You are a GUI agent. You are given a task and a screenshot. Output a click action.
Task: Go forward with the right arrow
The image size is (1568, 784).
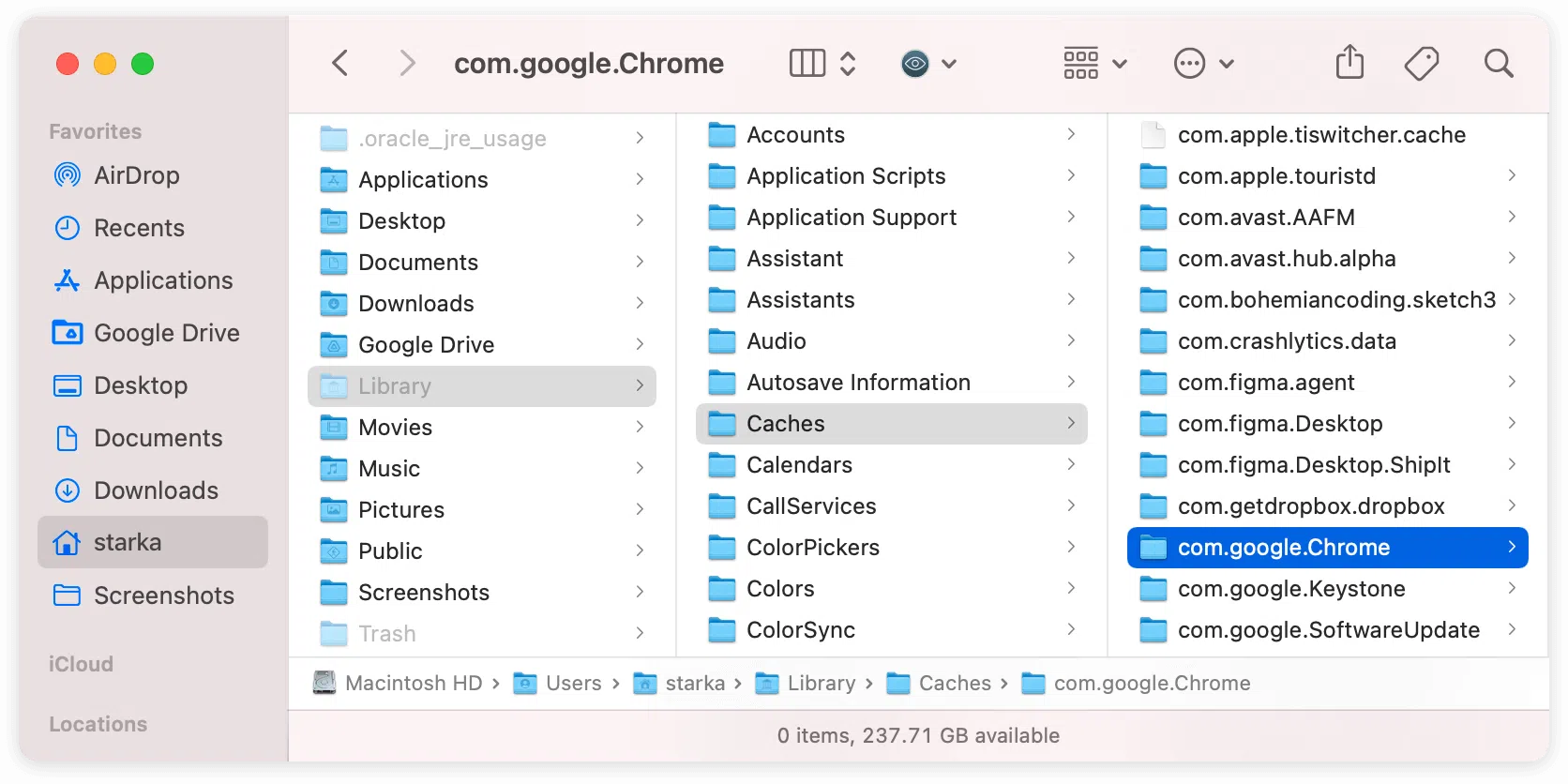coord(407,64)
